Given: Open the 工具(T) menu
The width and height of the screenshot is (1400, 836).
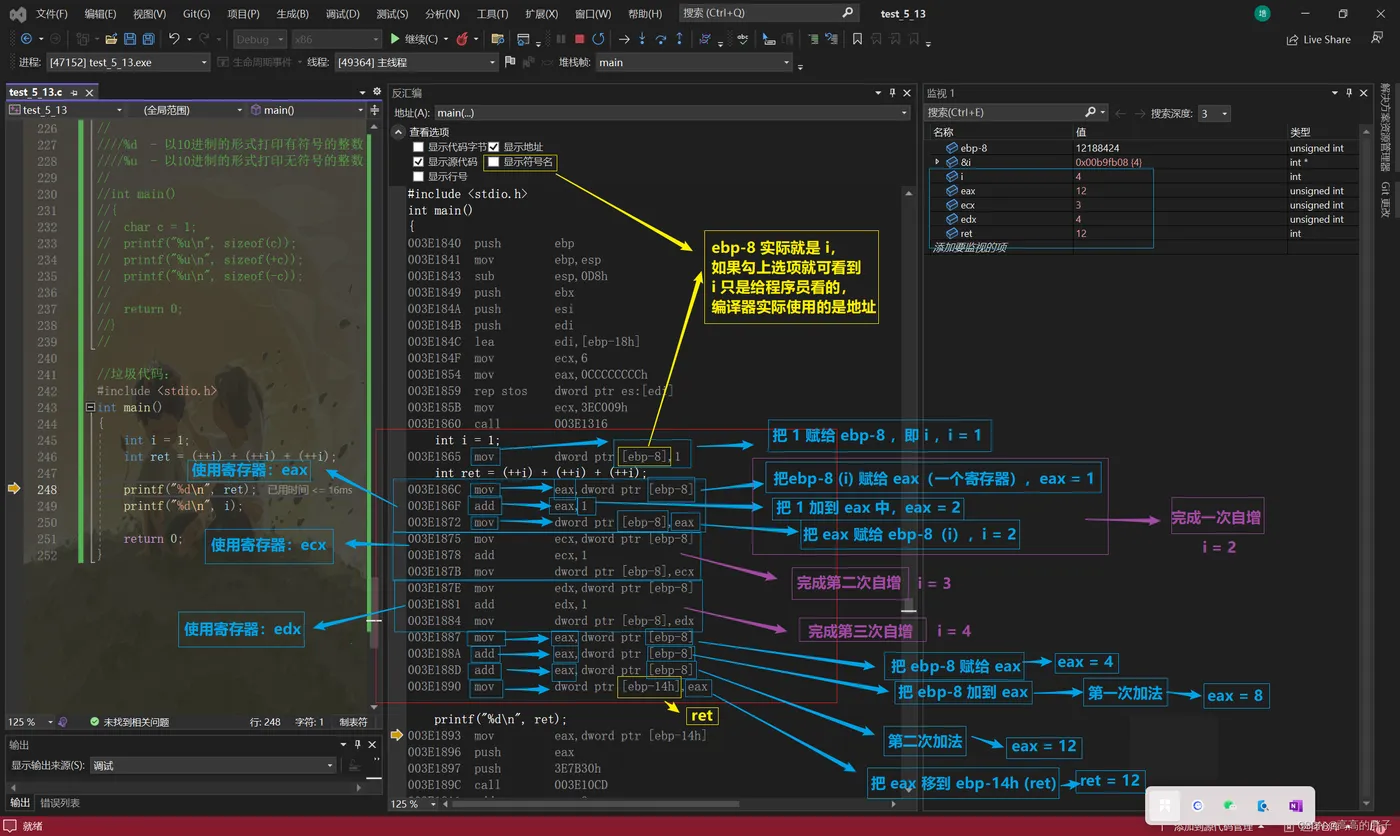Looking at the screenshot, I should point(492,13).
